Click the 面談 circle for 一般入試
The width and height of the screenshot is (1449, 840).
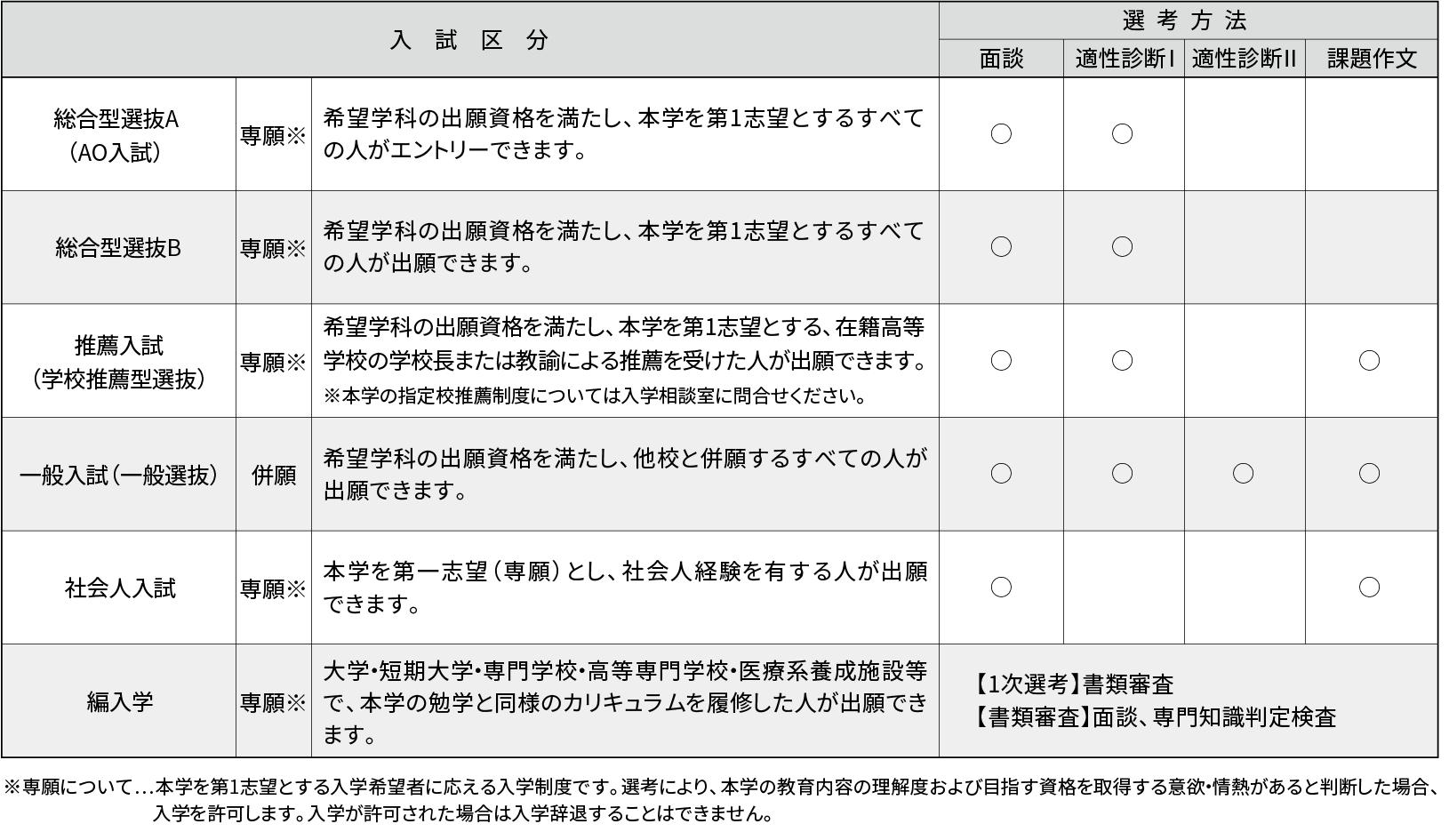coord(1001,474)
